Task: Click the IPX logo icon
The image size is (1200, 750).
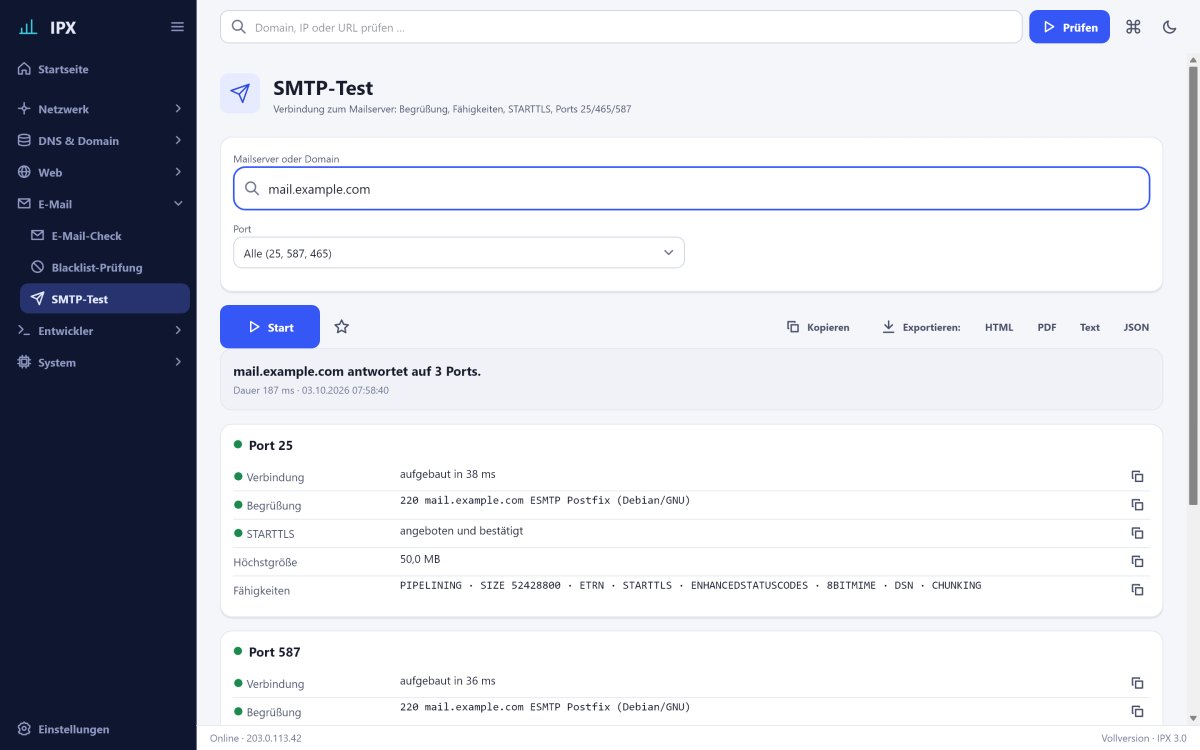Action: [x=28, y=27]
